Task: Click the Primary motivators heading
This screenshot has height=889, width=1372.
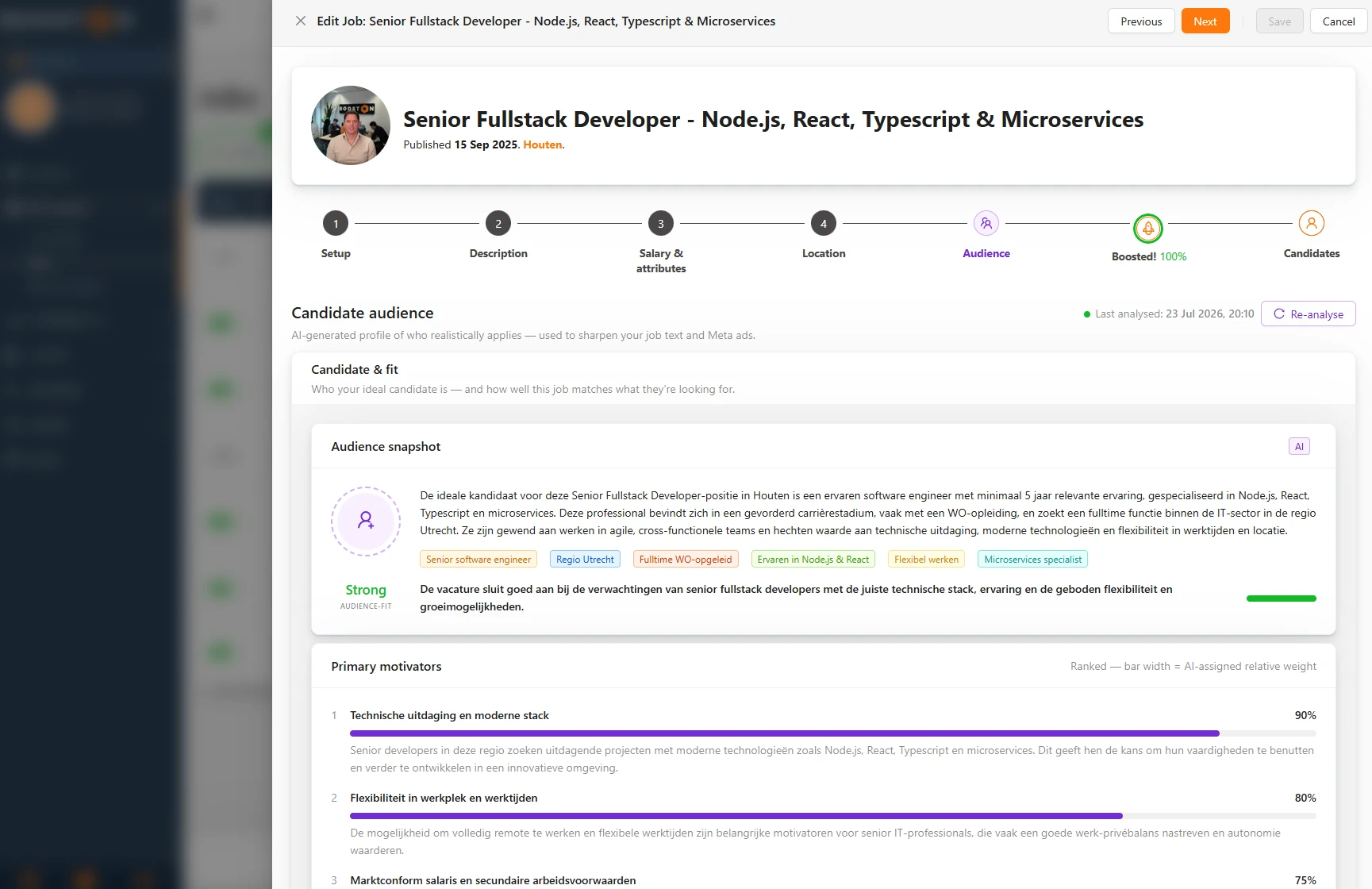Action: [x=386, y=667]
